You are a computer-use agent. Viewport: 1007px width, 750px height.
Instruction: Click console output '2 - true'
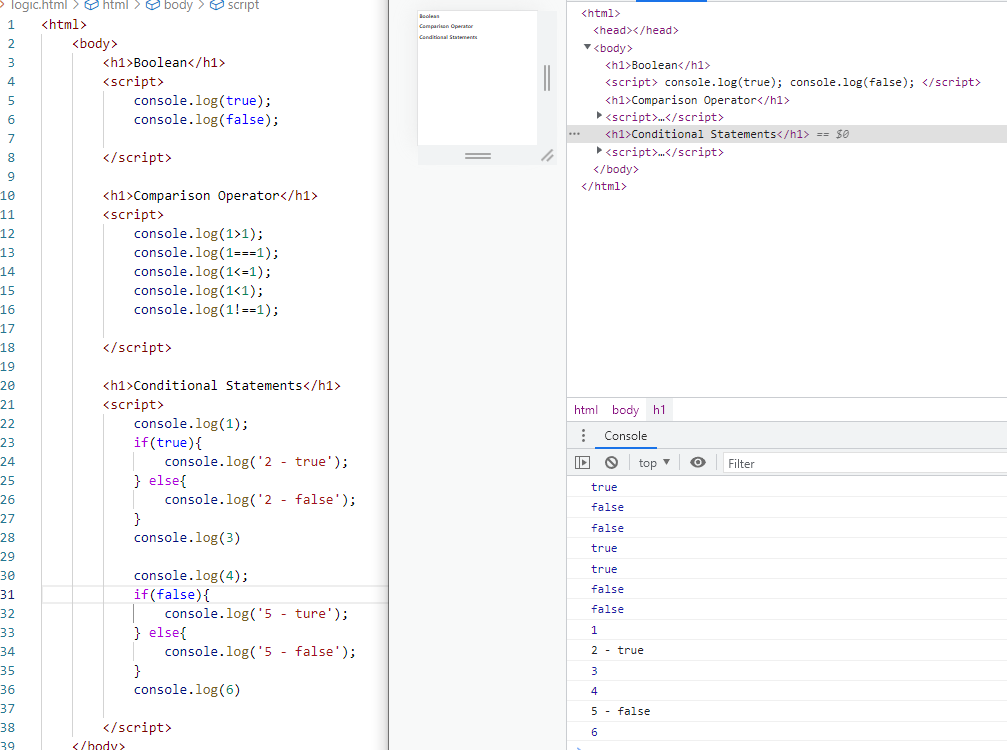click(x=617, y=650)
